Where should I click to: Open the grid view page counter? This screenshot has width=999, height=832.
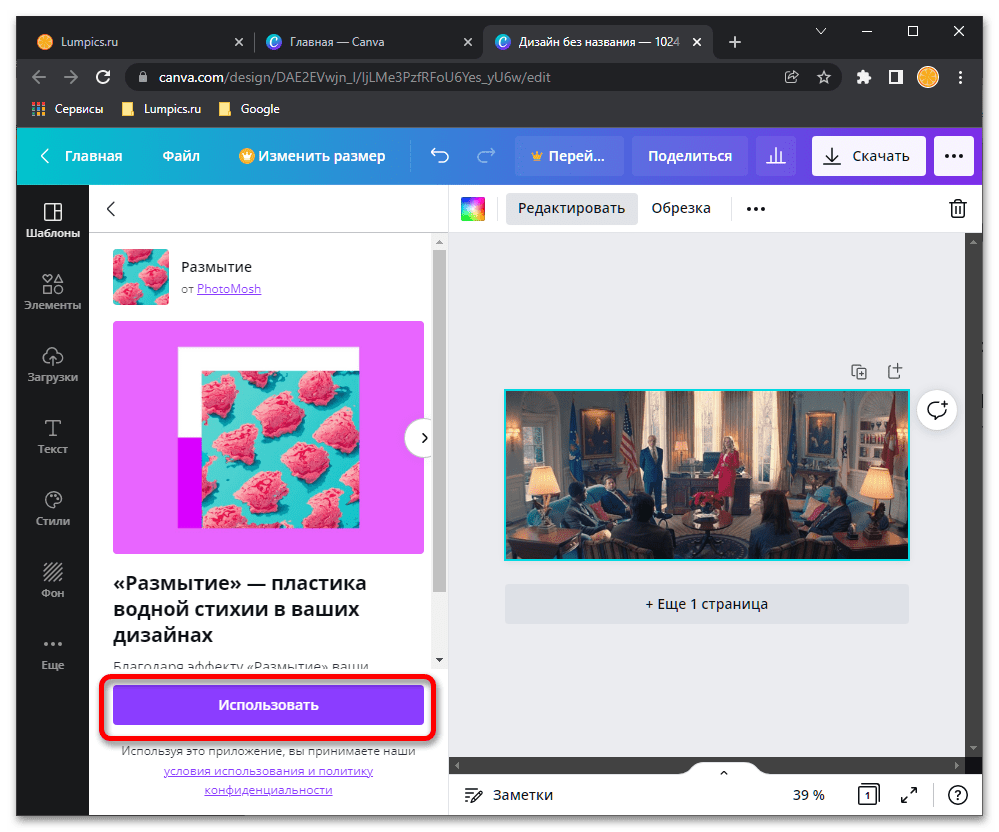868,794
